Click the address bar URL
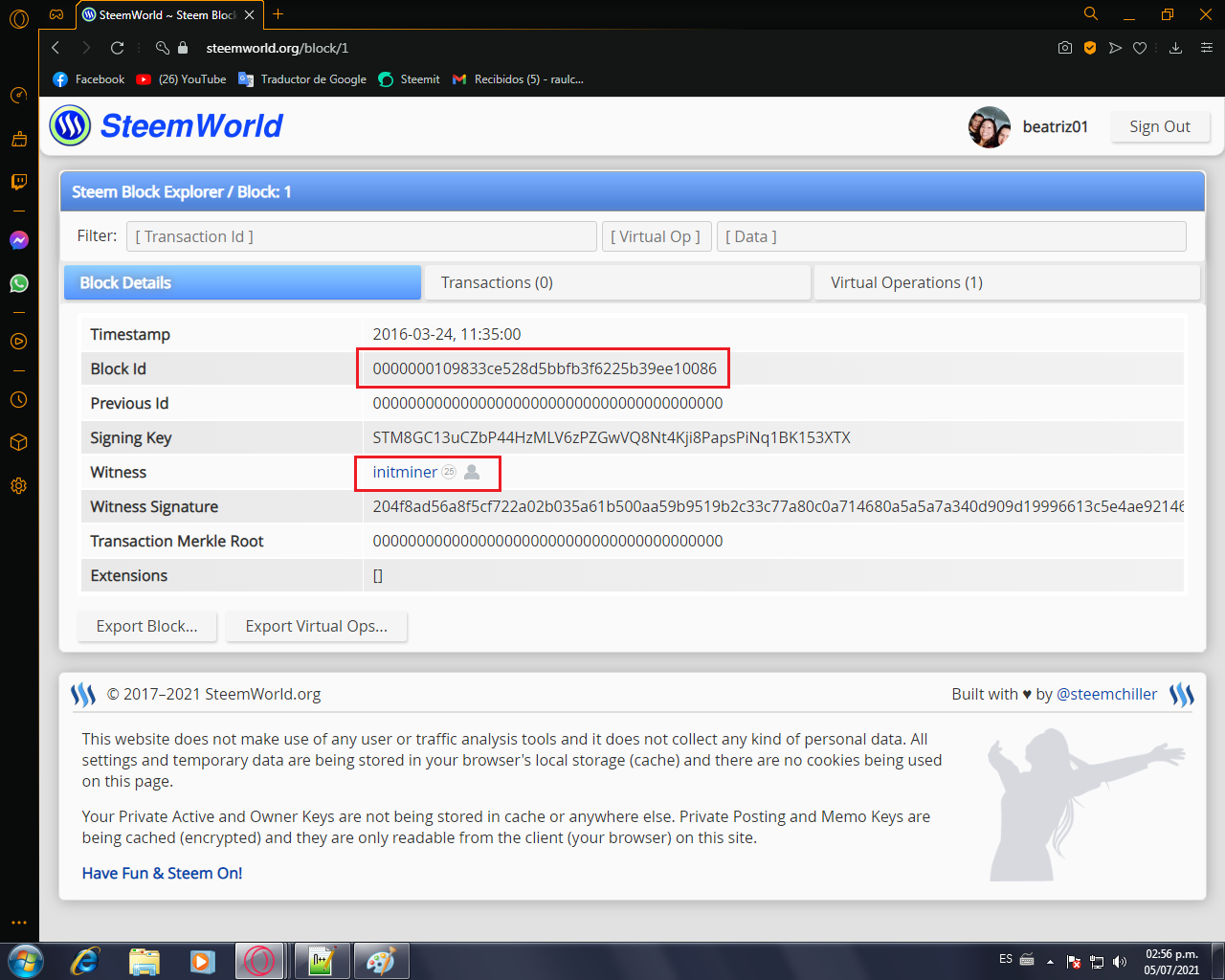 coord(278,48)
